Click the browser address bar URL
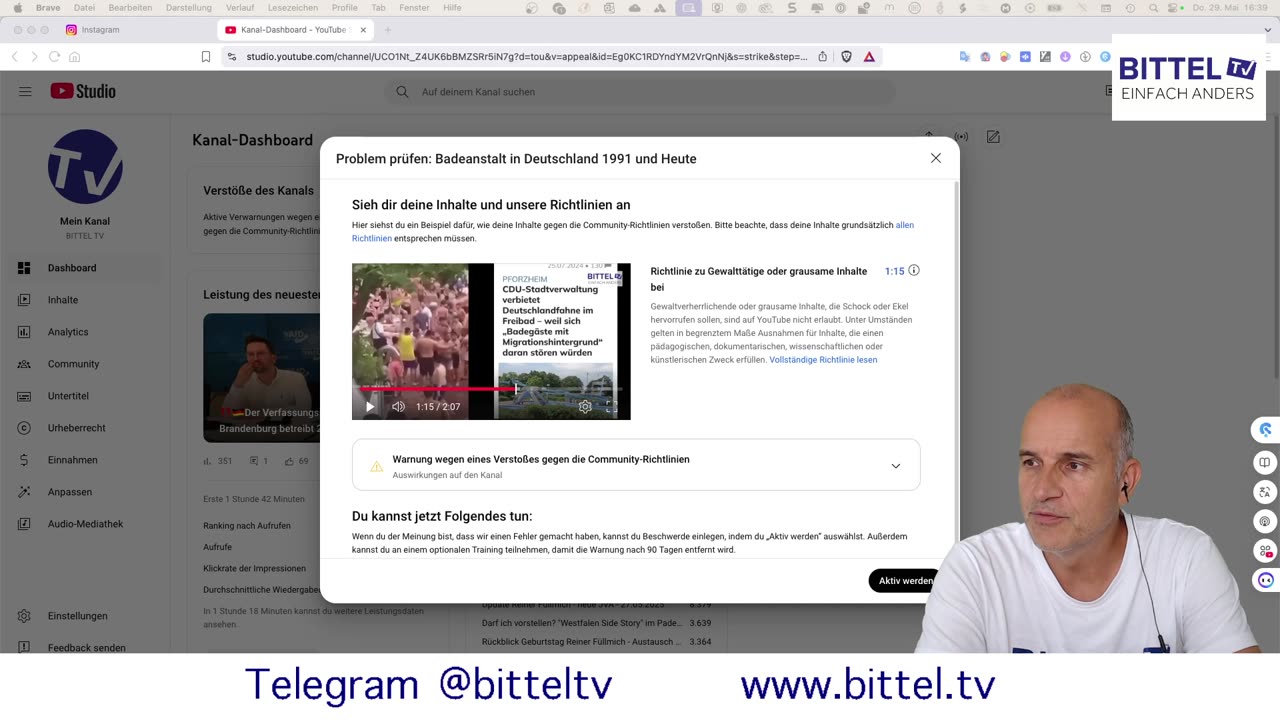 (x=527, y=57)
